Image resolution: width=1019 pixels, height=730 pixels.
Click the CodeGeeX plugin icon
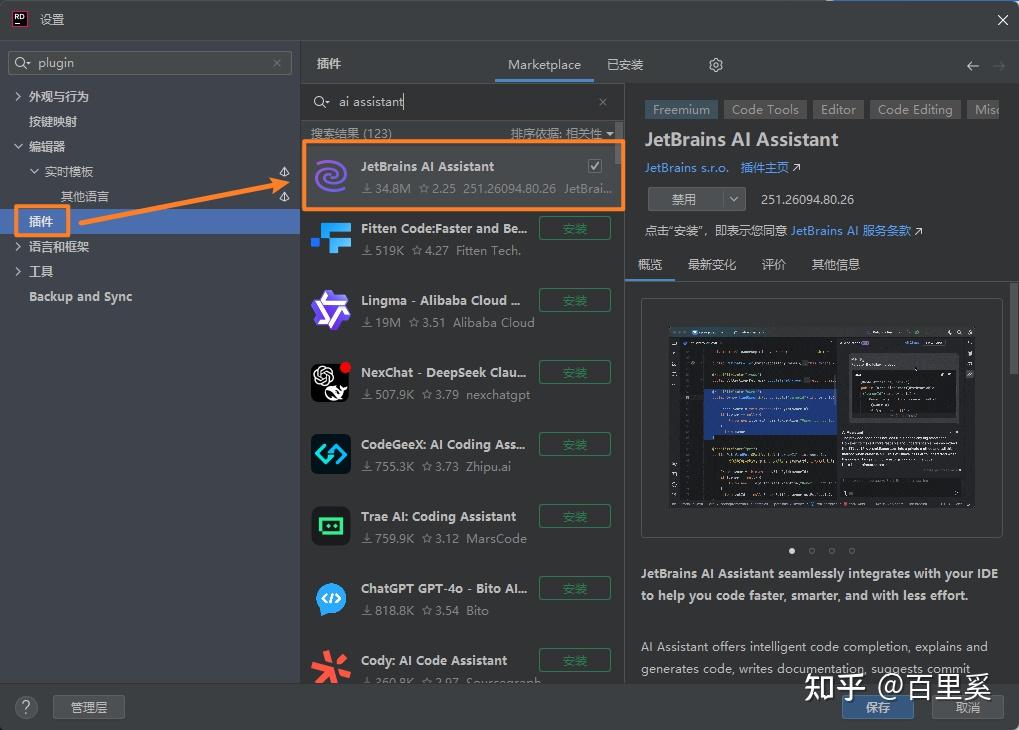[331, 454]
